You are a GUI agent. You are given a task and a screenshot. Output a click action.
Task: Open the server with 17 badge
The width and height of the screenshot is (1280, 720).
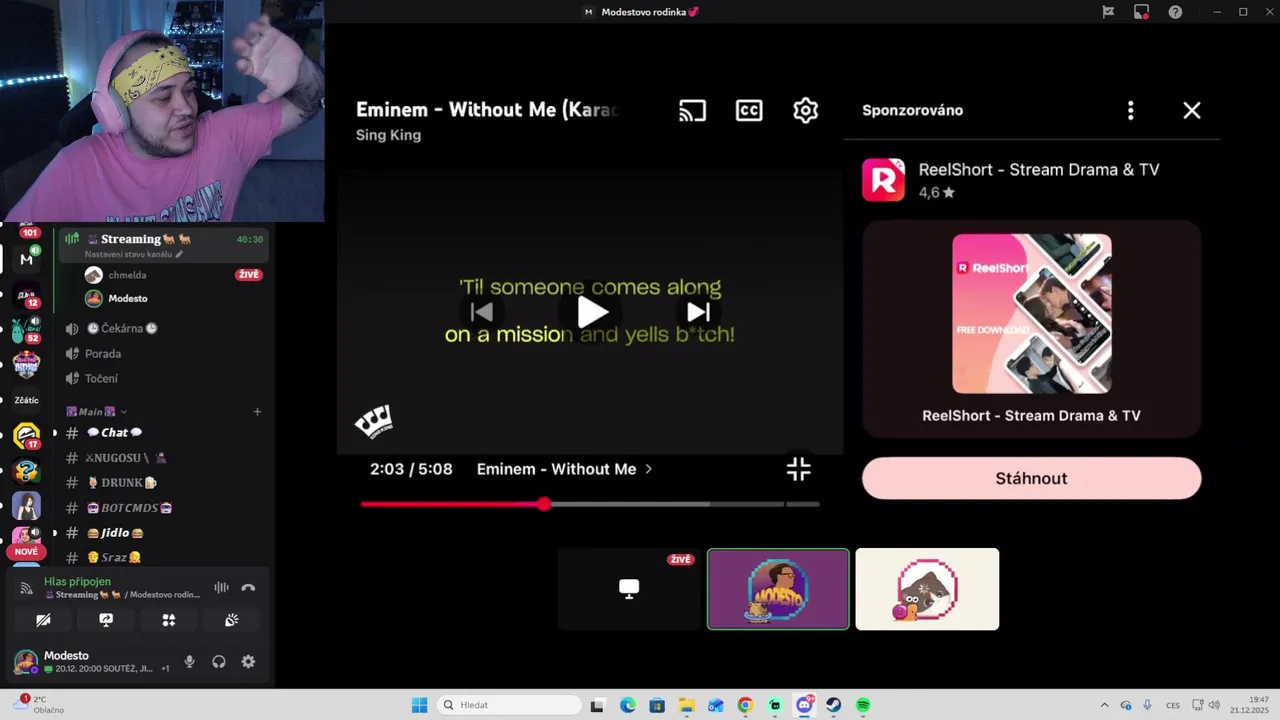pyautogui.click(x=26, y=436)
